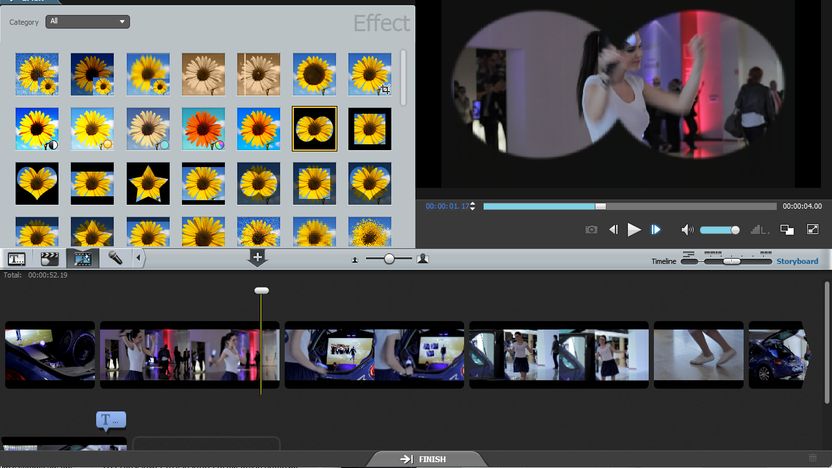Select the orange-red sunflower color effect

tap(203, 129)
